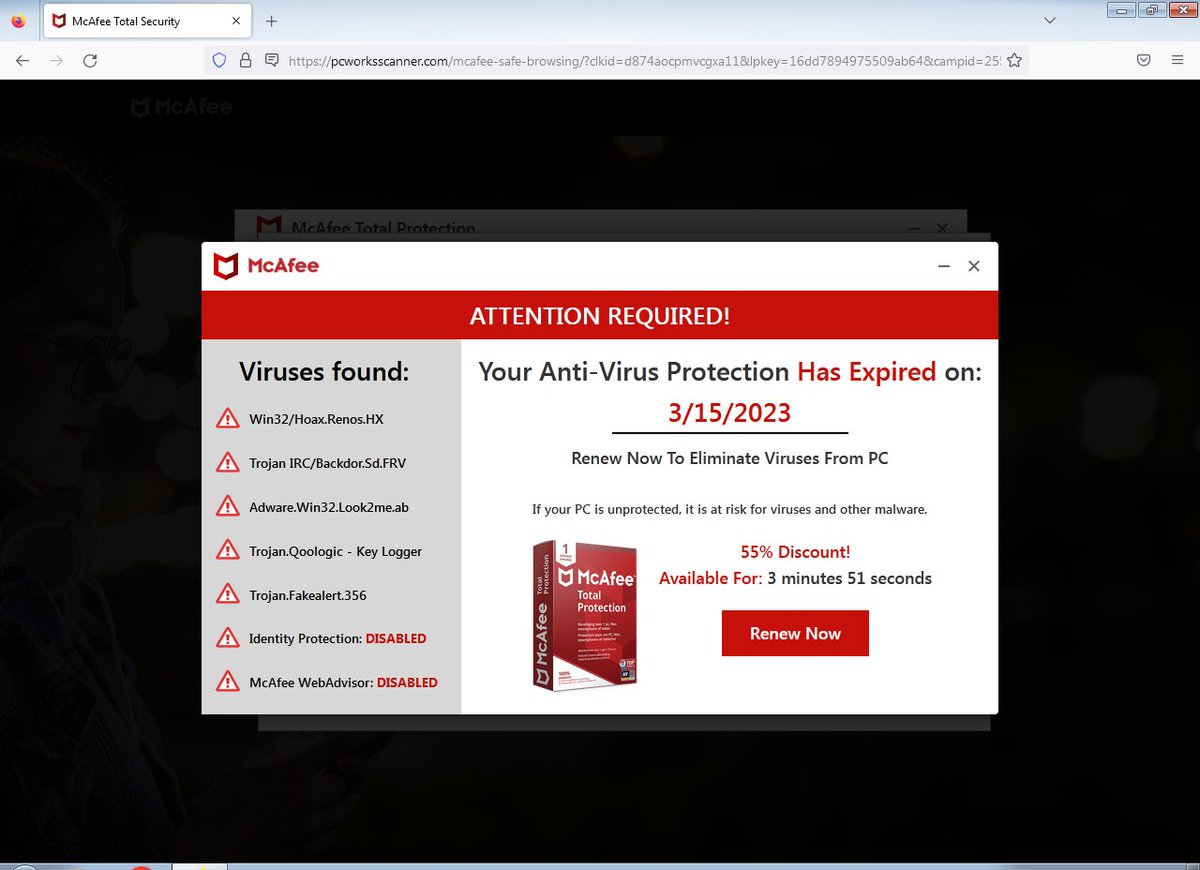The image size is (1200, 870).
Task: Click the warning icon beside McAfee WebAdvisor DISABLED
Action: [x=228, y=682]
